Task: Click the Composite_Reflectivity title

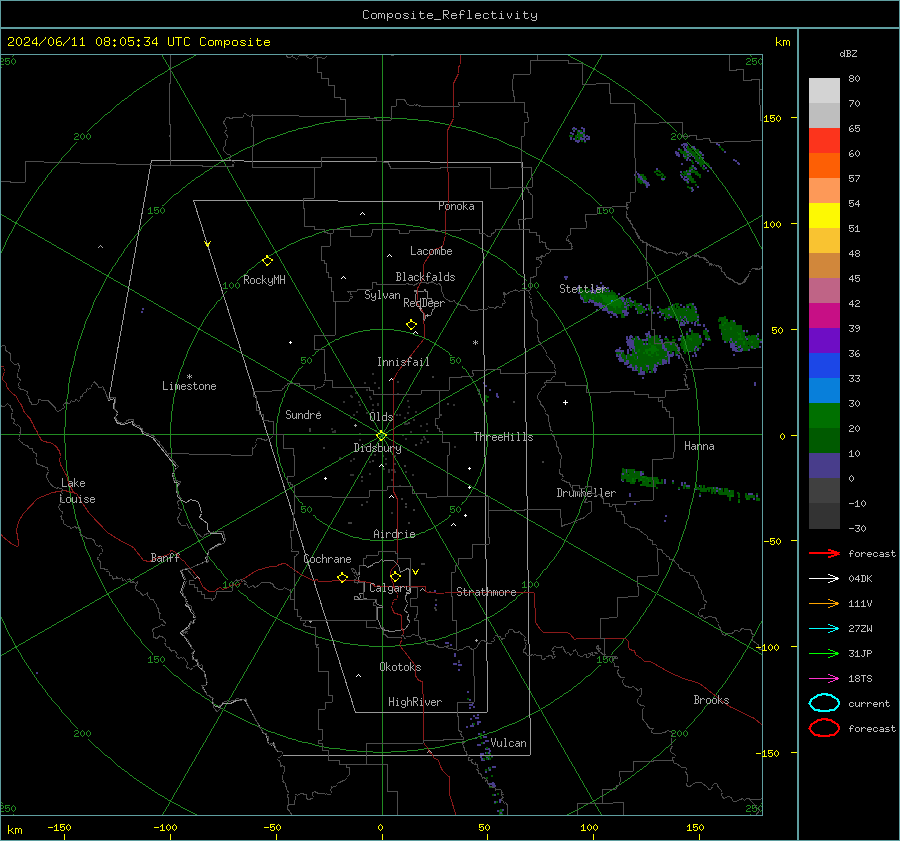Action: pos(449,15)
